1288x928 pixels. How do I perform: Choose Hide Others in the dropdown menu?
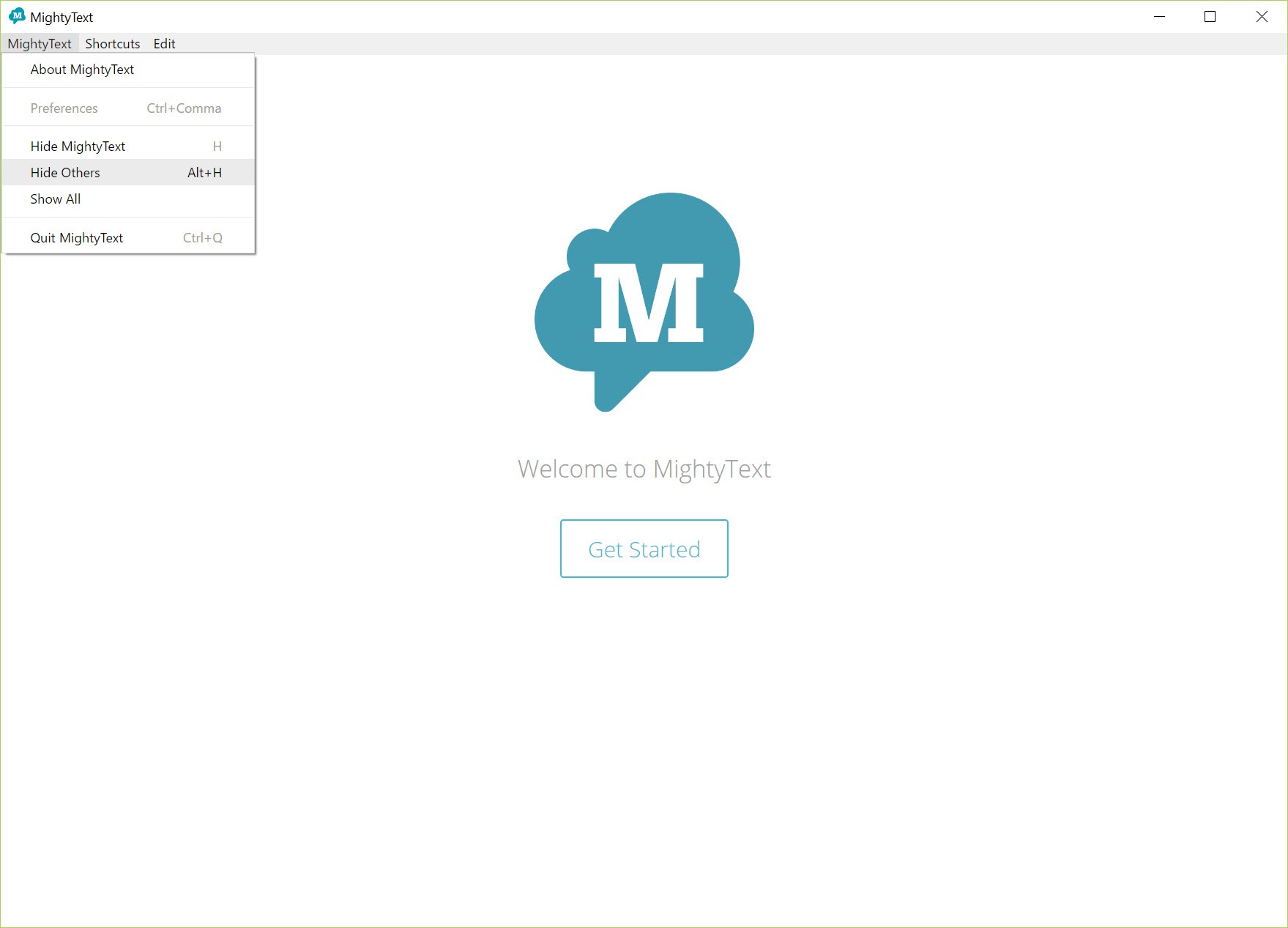pos(65,173)
